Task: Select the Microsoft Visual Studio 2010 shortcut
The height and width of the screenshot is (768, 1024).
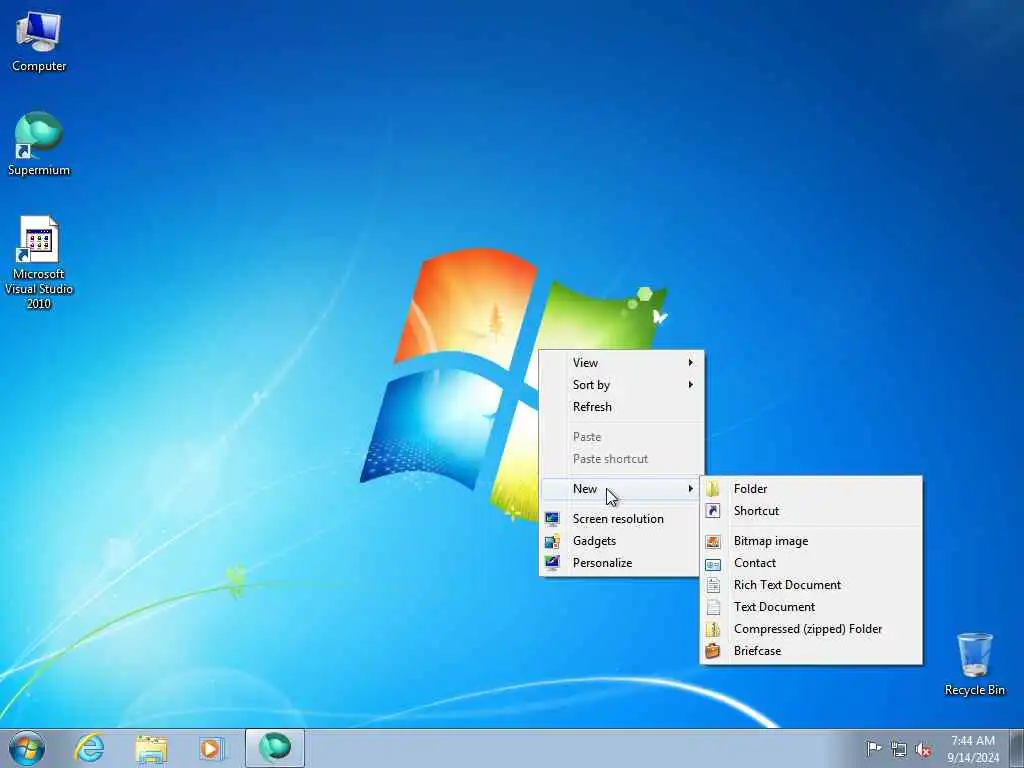Action: [x=39, y=263]
